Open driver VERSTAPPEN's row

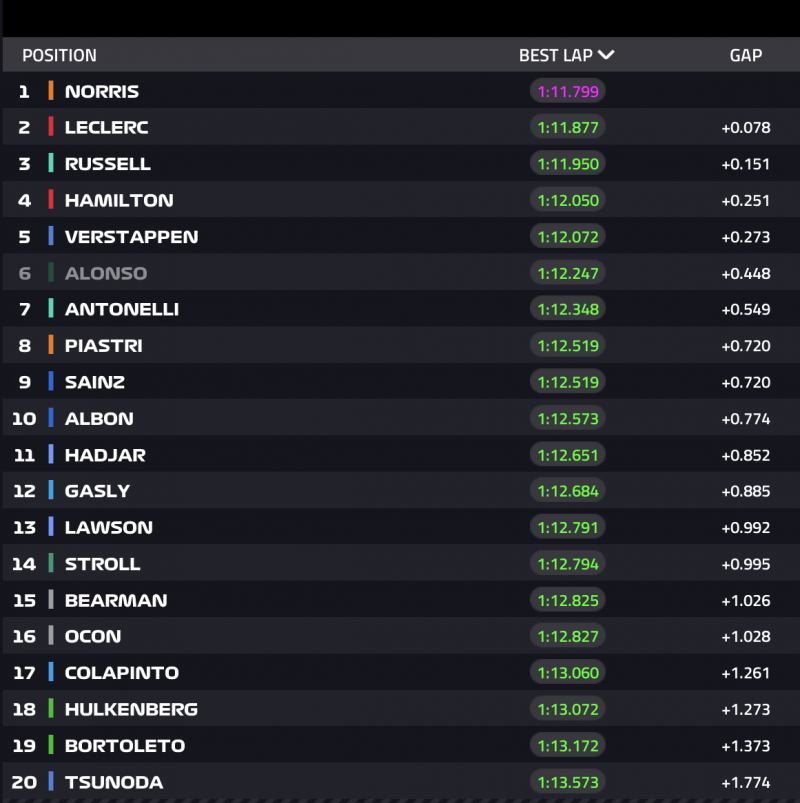click(x=131, y=237)
